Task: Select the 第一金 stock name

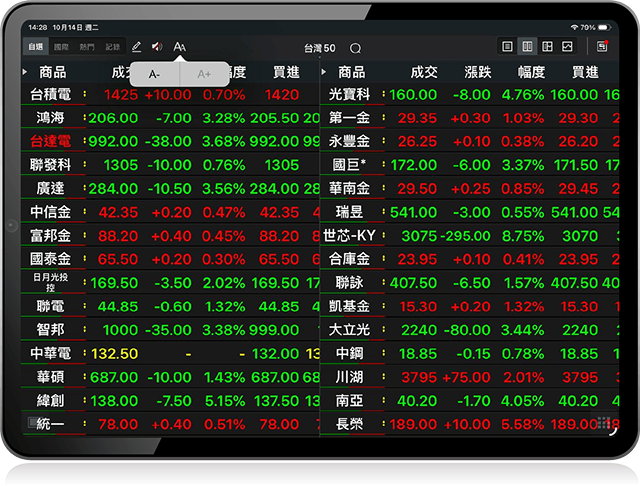Action: (x=349, y=118)
